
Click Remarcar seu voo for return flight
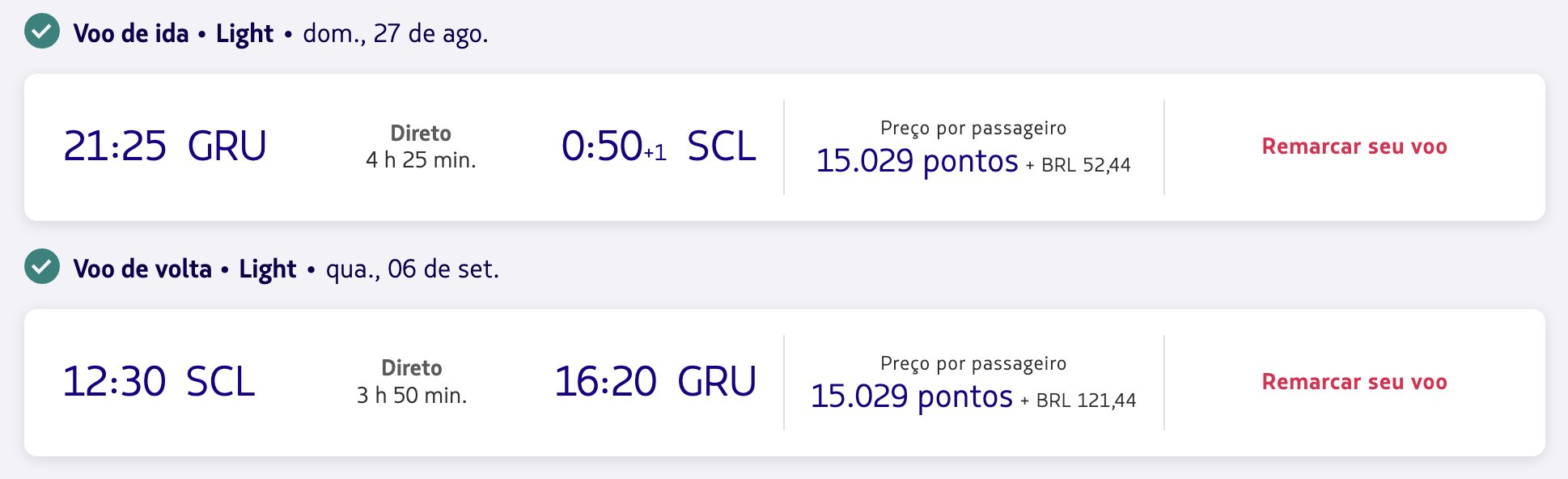(x=1354, y=382)
